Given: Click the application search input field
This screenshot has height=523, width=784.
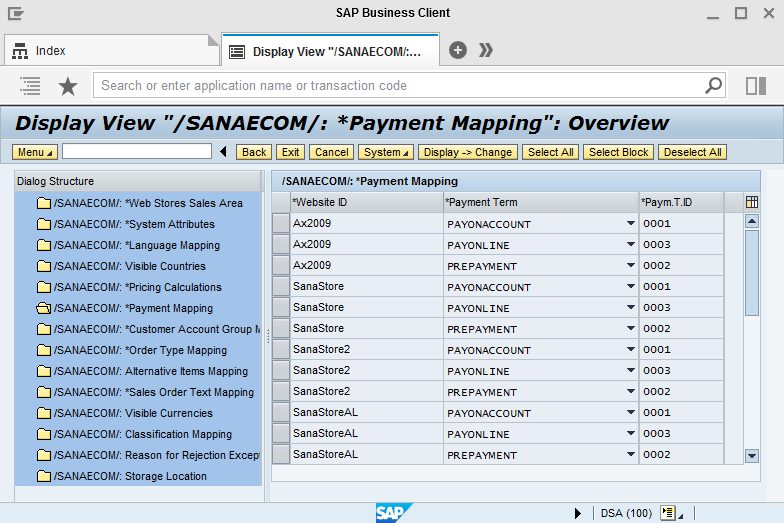Looking at the screenshot, I should pos(400,86).
